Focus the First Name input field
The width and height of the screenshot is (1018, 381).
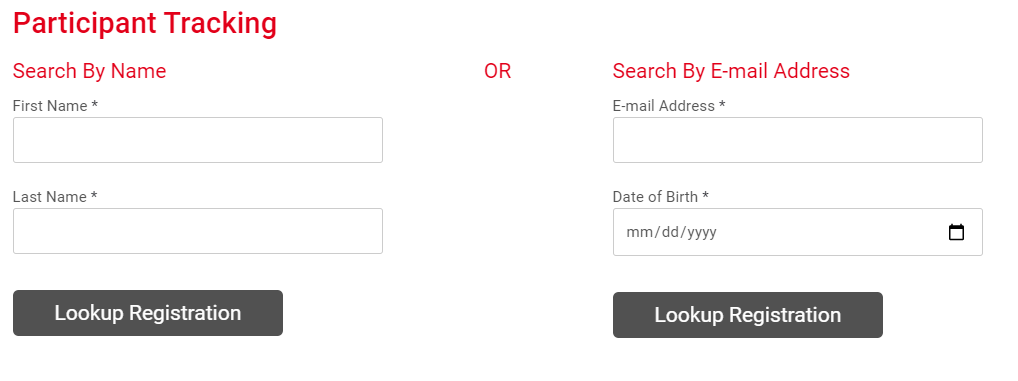(x=198, y=140)
